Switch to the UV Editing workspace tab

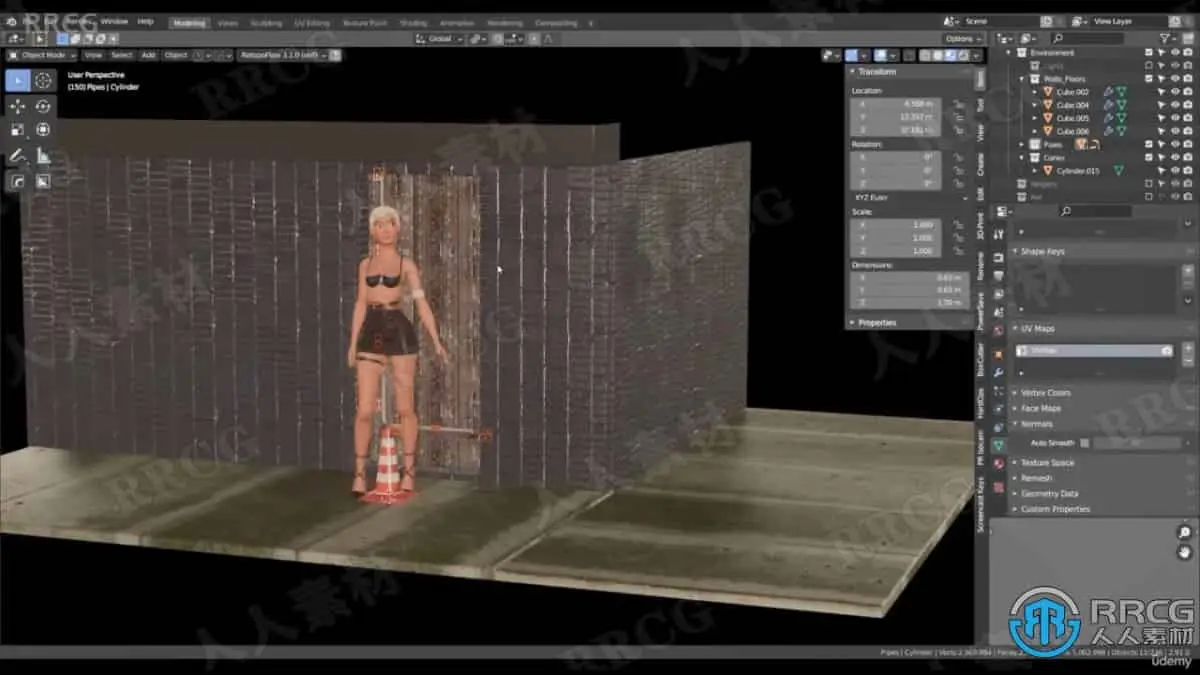coord(312,22)
